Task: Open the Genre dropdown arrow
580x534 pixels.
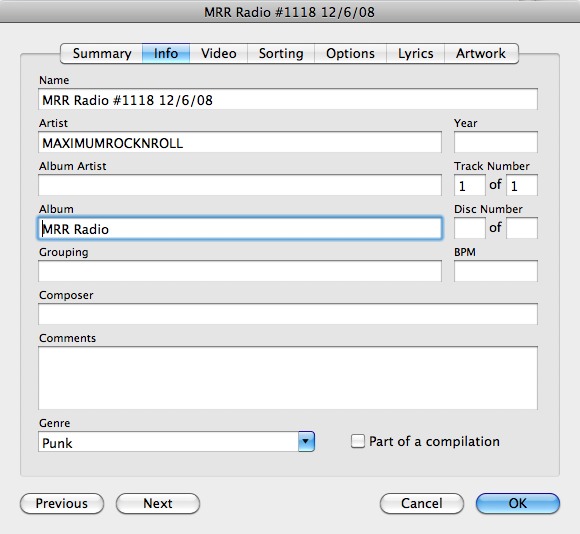Action: coord(306,442)
